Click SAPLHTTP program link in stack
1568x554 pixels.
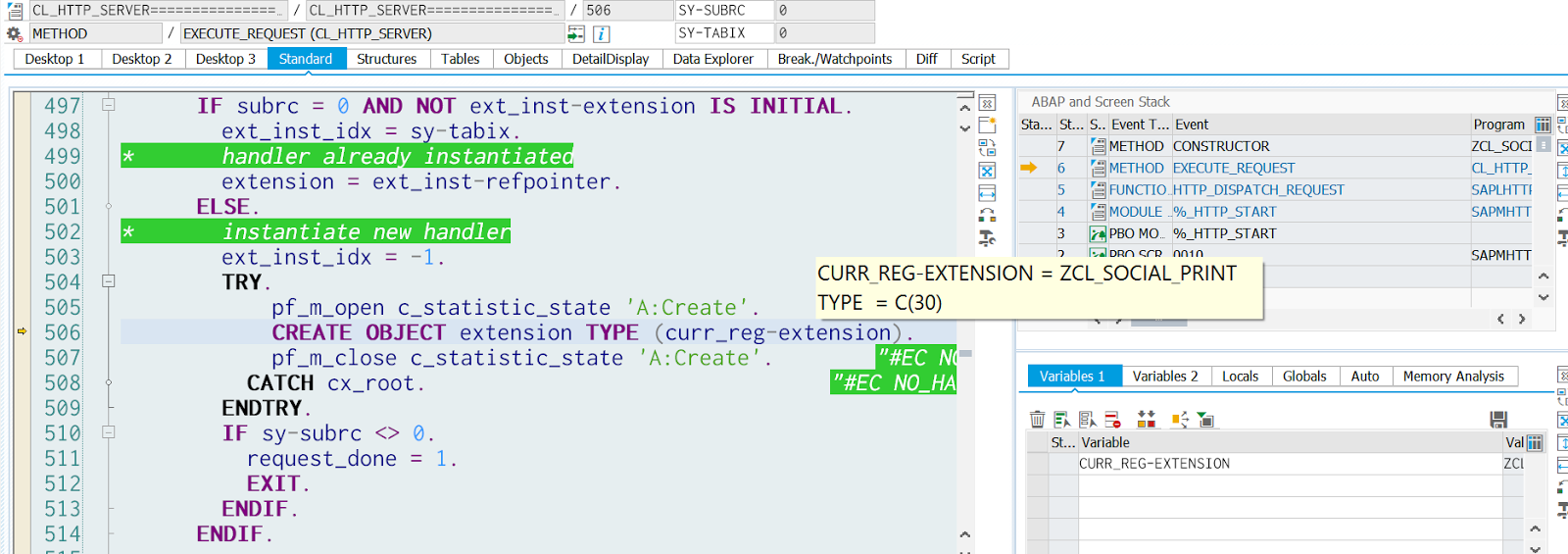coord(1501,190)
